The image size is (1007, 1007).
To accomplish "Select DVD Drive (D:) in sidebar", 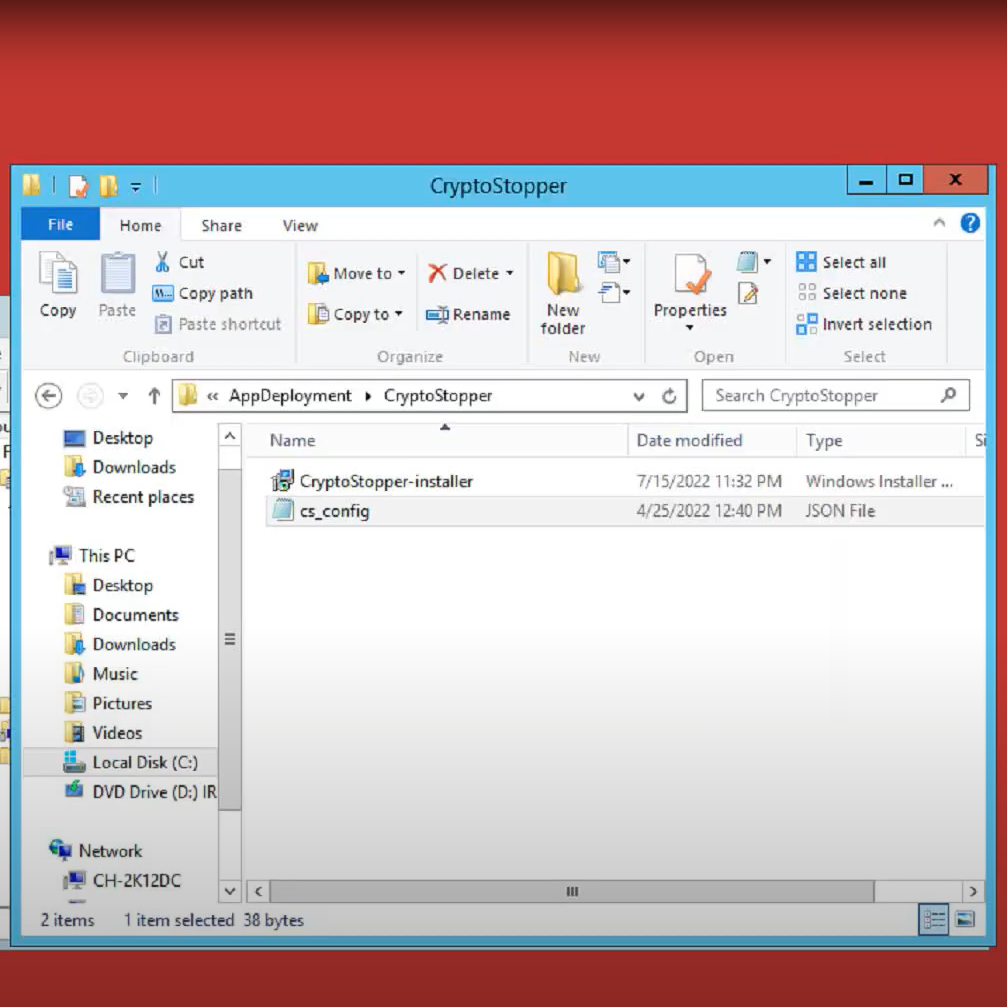I will [x=140, y=792].
